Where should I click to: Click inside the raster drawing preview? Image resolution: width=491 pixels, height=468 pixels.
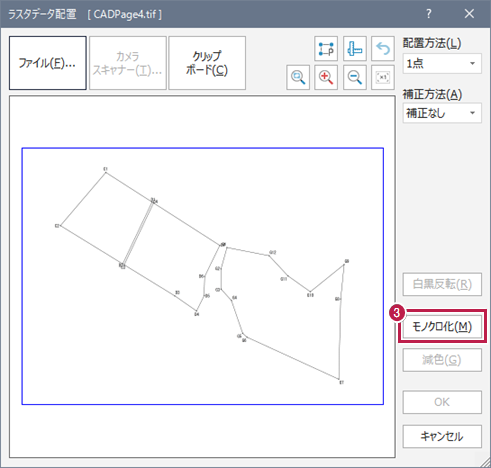[202, 276]
